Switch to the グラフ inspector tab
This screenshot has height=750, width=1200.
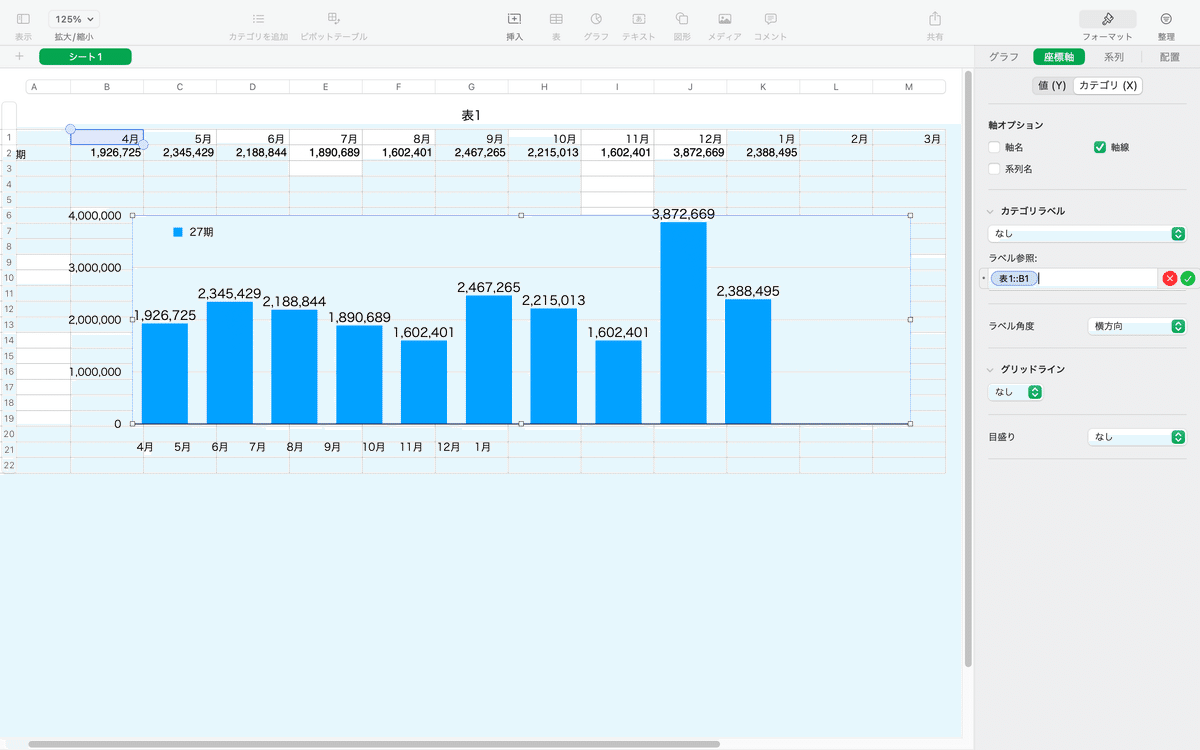coord(1004,57)
